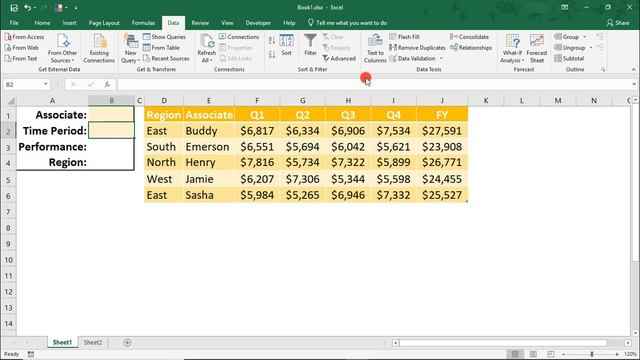Import data with From Access
The width and height of the screenshot is (640, 360).
pyautogui.click(x=24, y=37)
